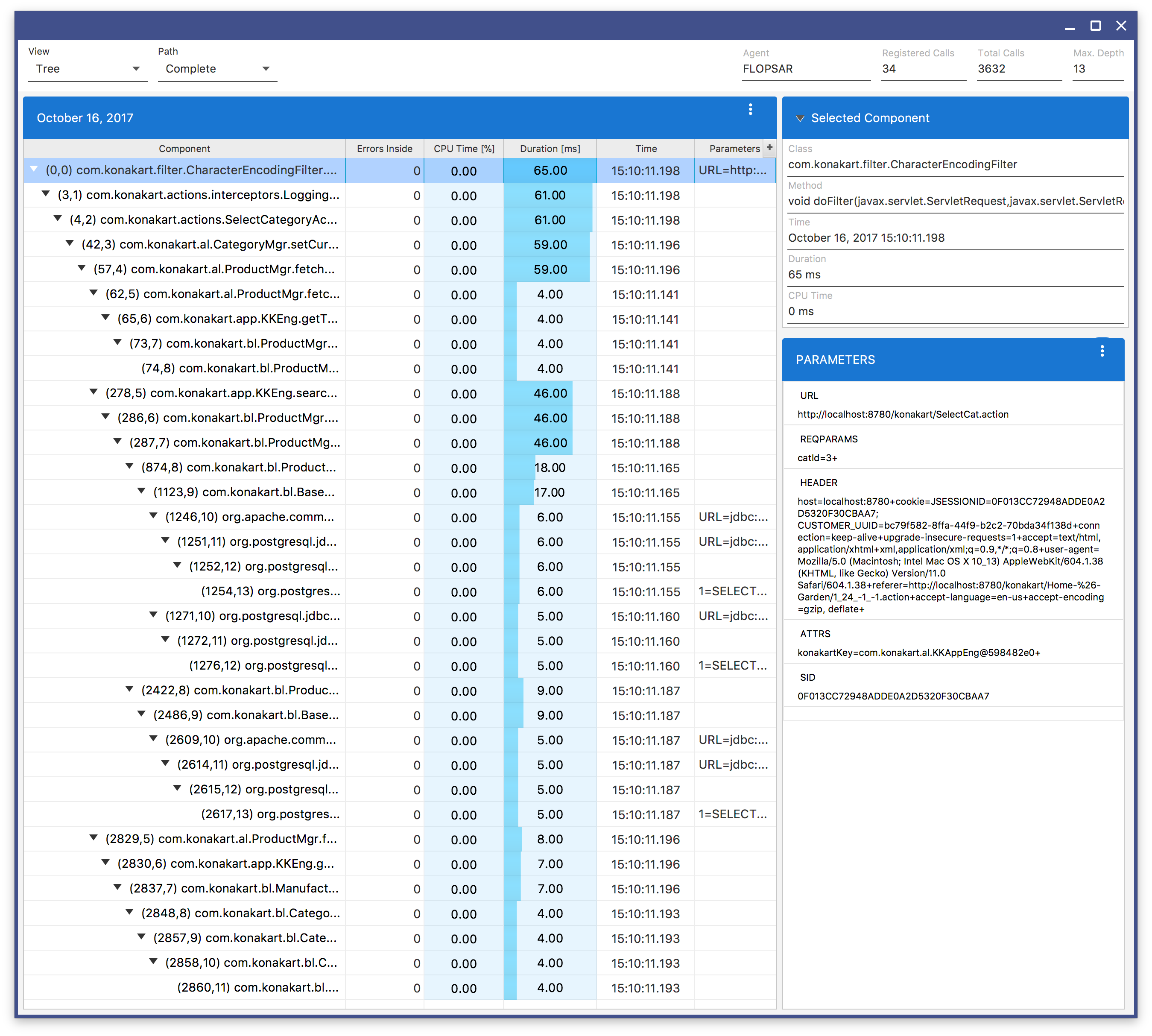The width and height of the screenshot is (1152, 1036).
Task: Click the October 16, 2017 panel title
Action: (85, 118)
